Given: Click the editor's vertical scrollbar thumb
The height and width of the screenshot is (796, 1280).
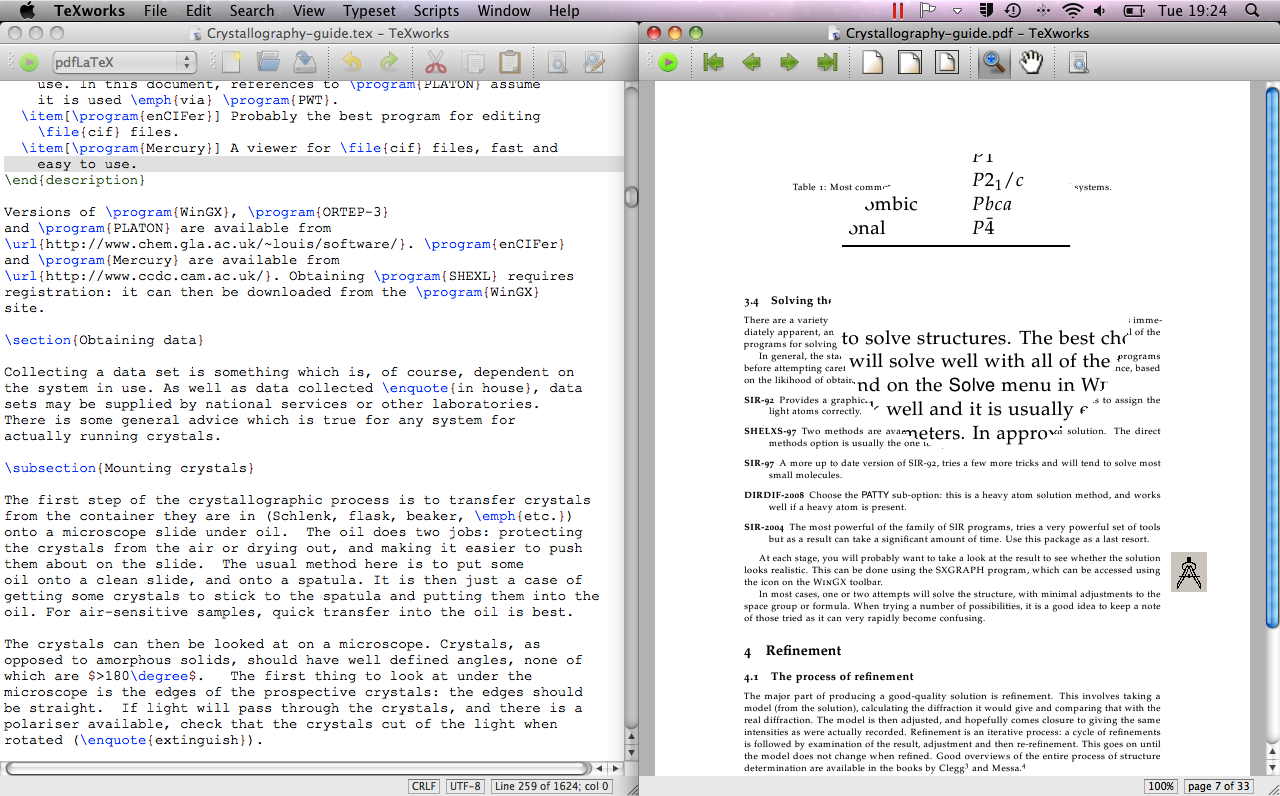Looking at the screenshot, I should tap(631, 197).
